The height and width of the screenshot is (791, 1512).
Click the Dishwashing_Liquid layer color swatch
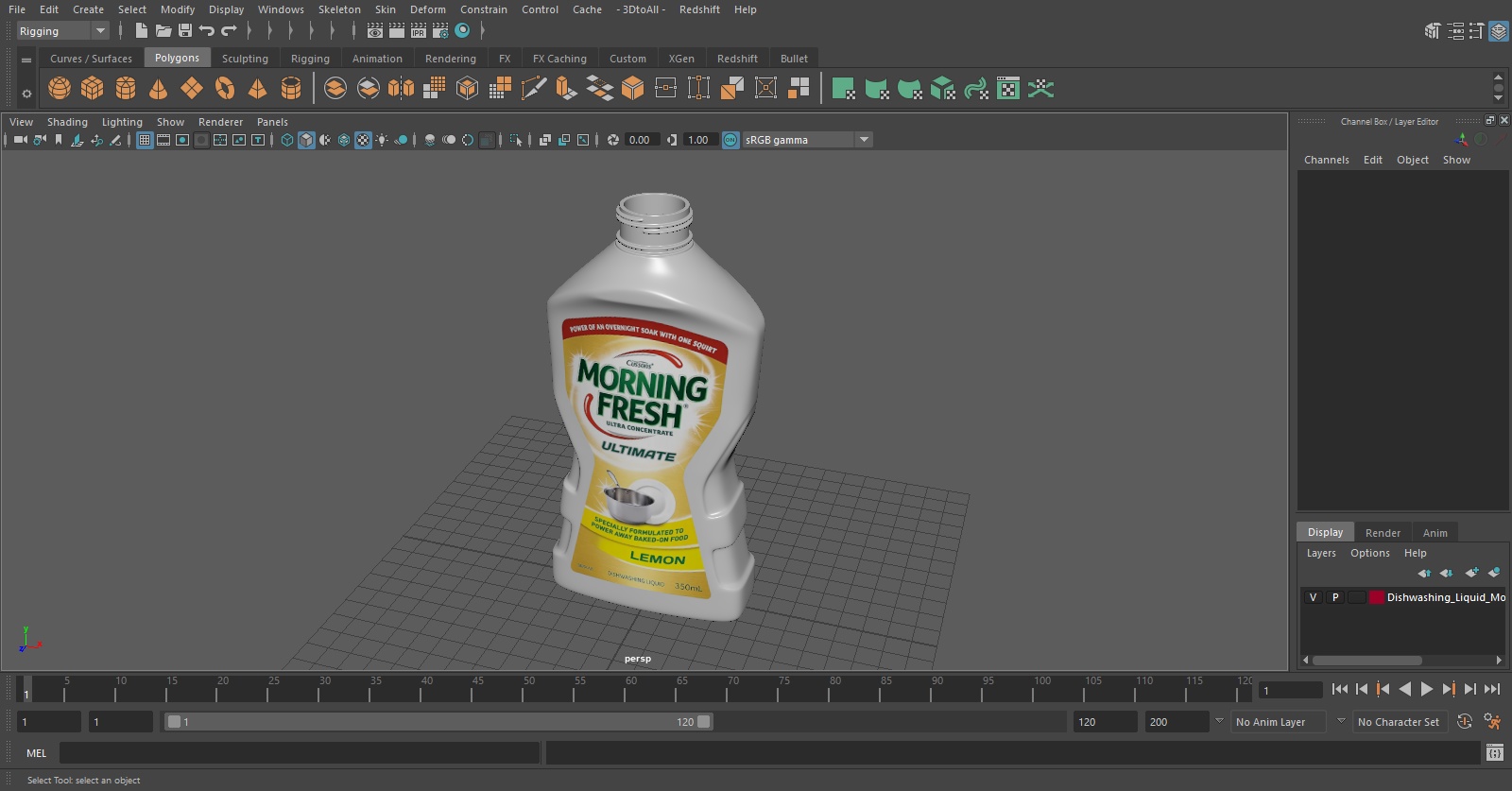(x=1377, y=597)
